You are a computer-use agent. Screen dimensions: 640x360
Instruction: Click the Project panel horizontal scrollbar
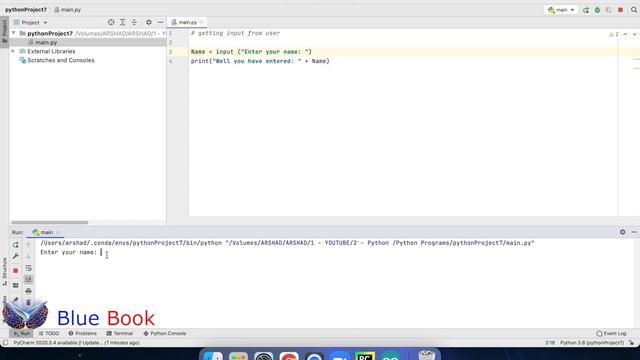point(49,222)
